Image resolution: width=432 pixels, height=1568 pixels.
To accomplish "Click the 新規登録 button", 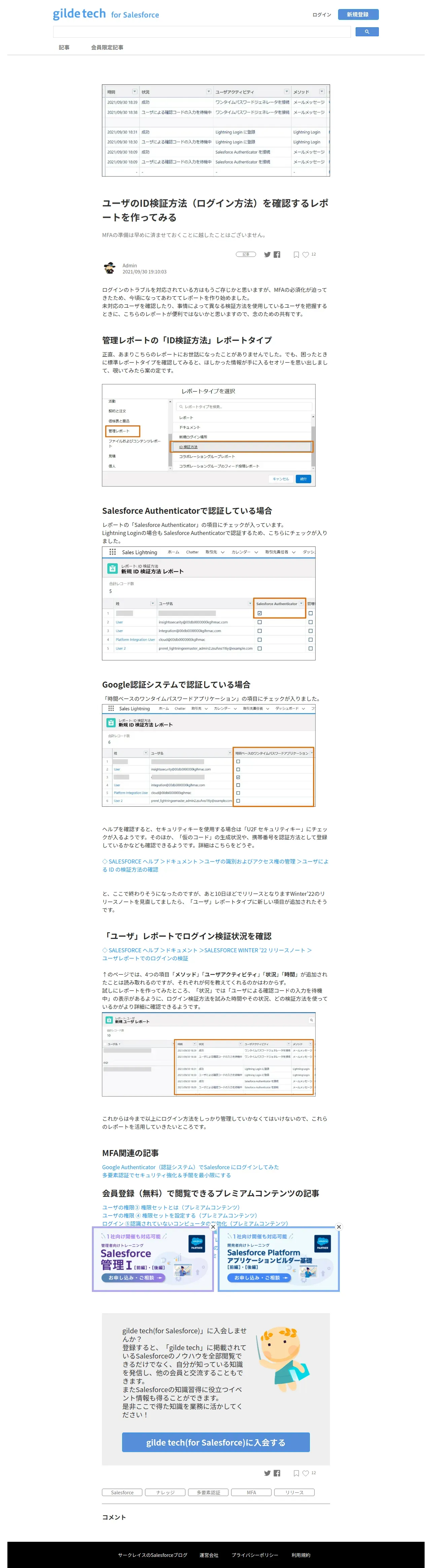I will click(x=358, y=14).
